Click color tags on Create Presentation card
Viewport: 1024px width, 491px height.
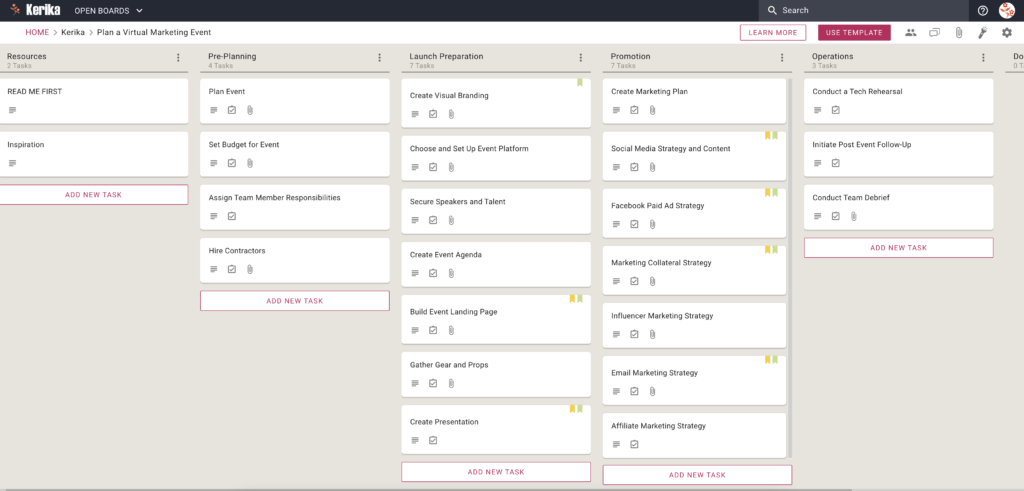(576, 409)
